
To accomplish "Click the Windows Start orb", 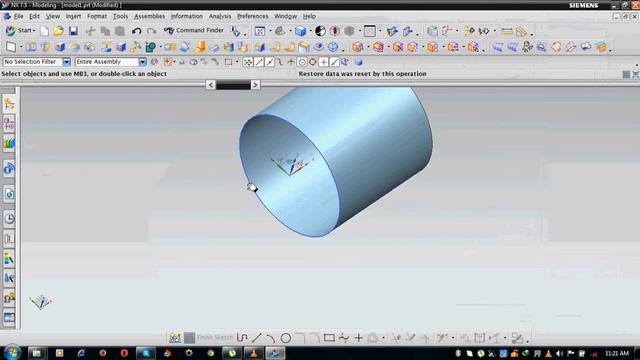I will (12, 353).
